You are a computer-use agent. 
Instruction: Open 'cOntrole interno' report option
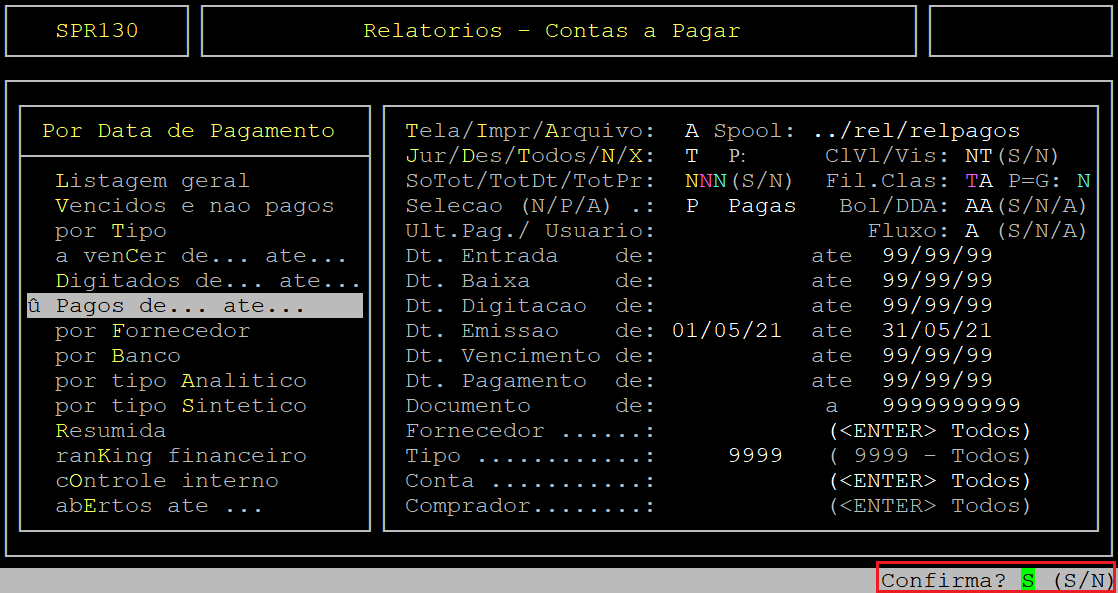[166, 481]
